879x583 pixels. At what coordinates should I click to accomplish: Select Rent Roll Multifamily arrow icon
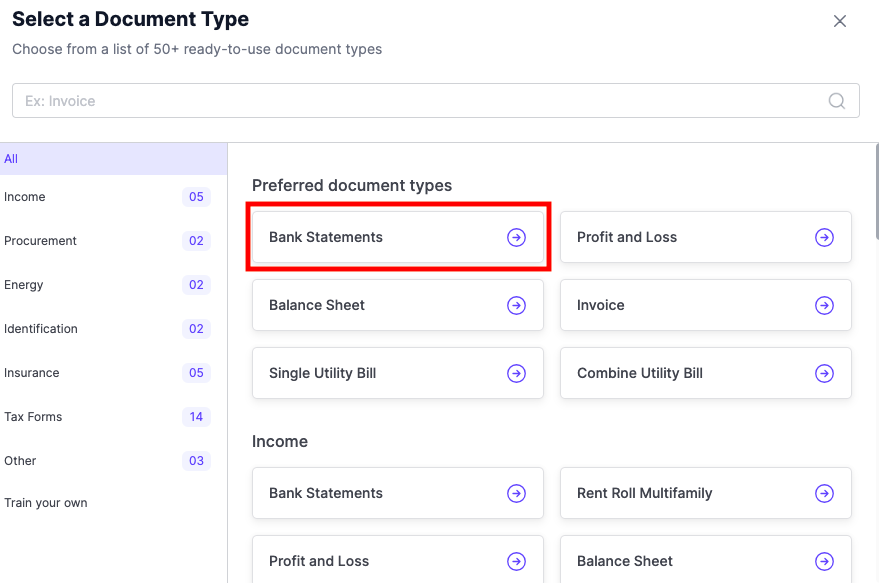824,493
